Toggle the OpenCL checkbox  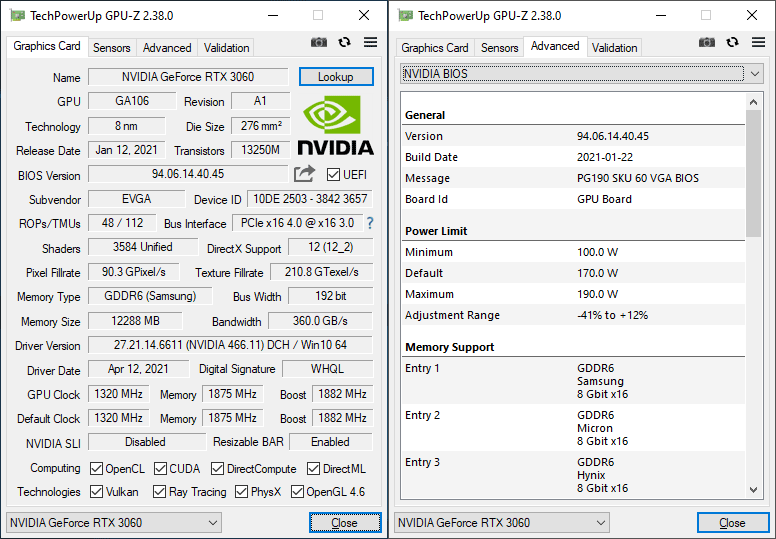pos(97,468)
